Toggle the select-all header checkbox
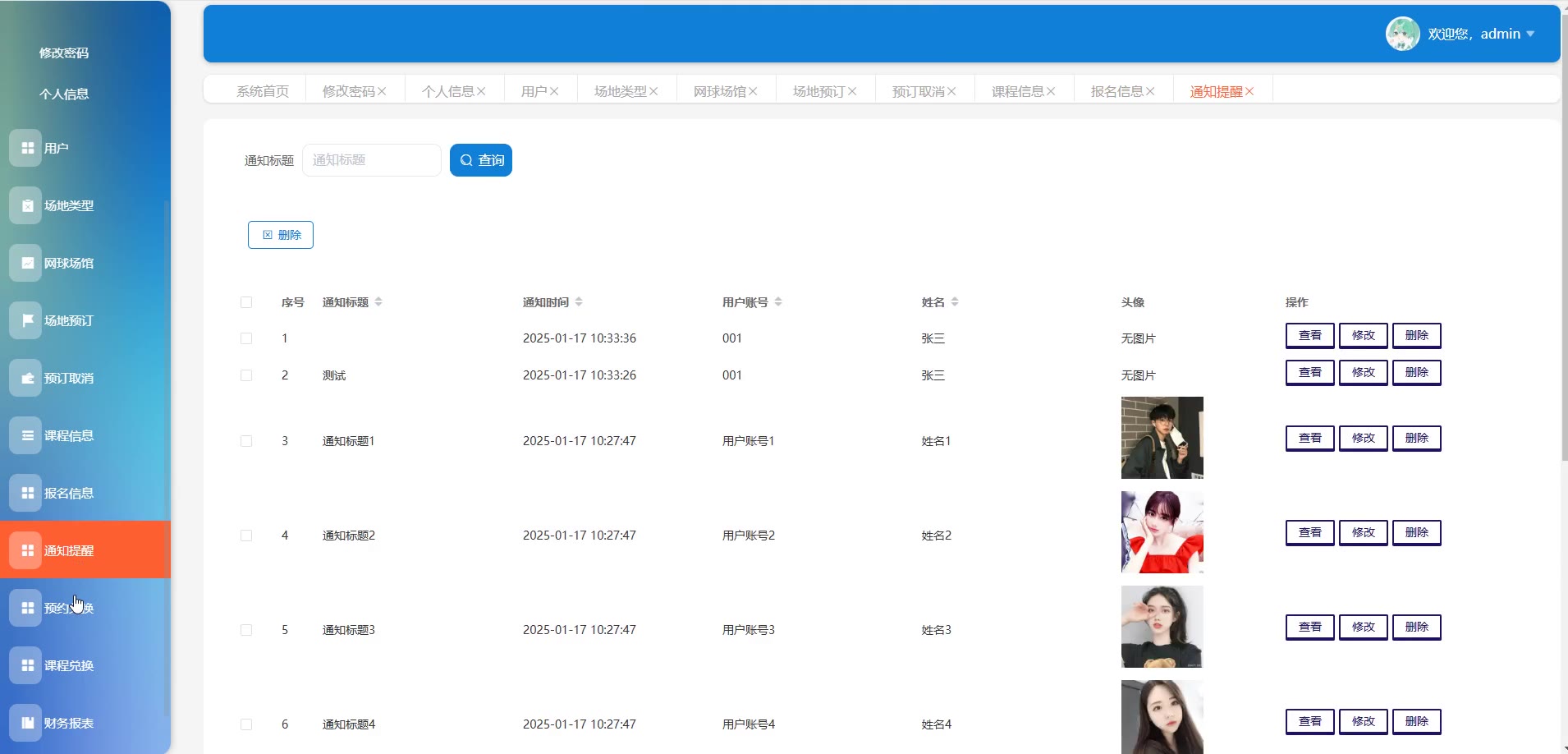 point(246,302)
